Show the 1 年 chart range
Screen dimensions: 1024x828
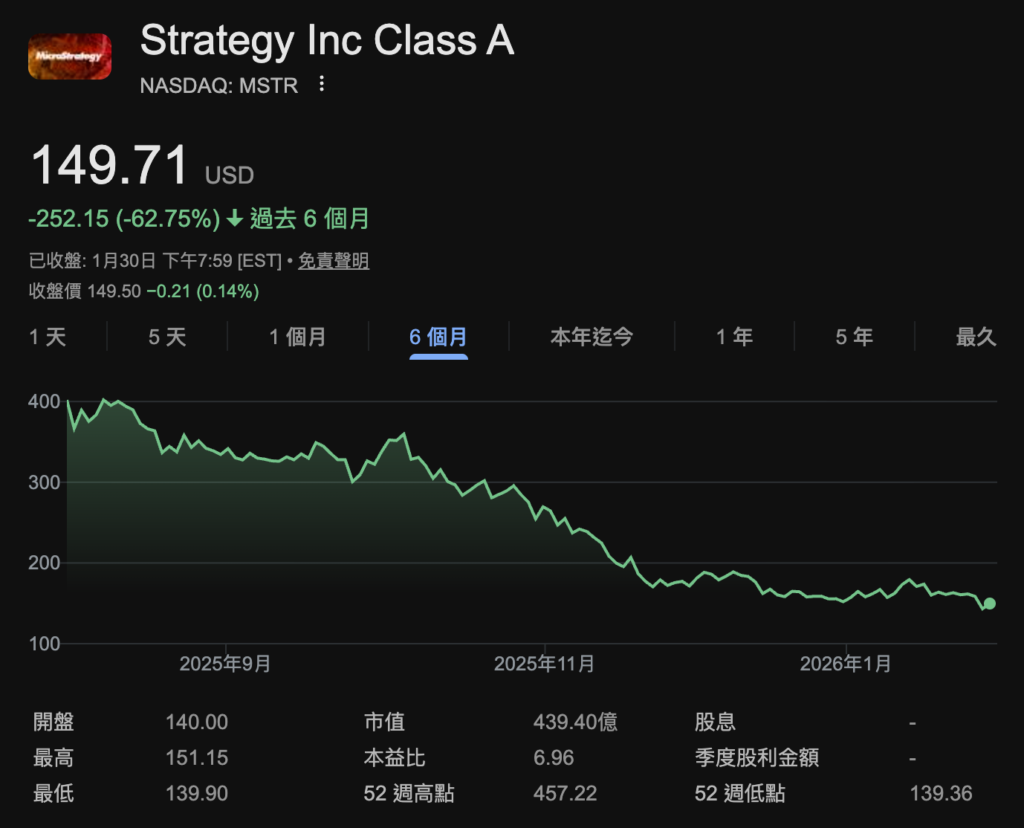[734, 337]
